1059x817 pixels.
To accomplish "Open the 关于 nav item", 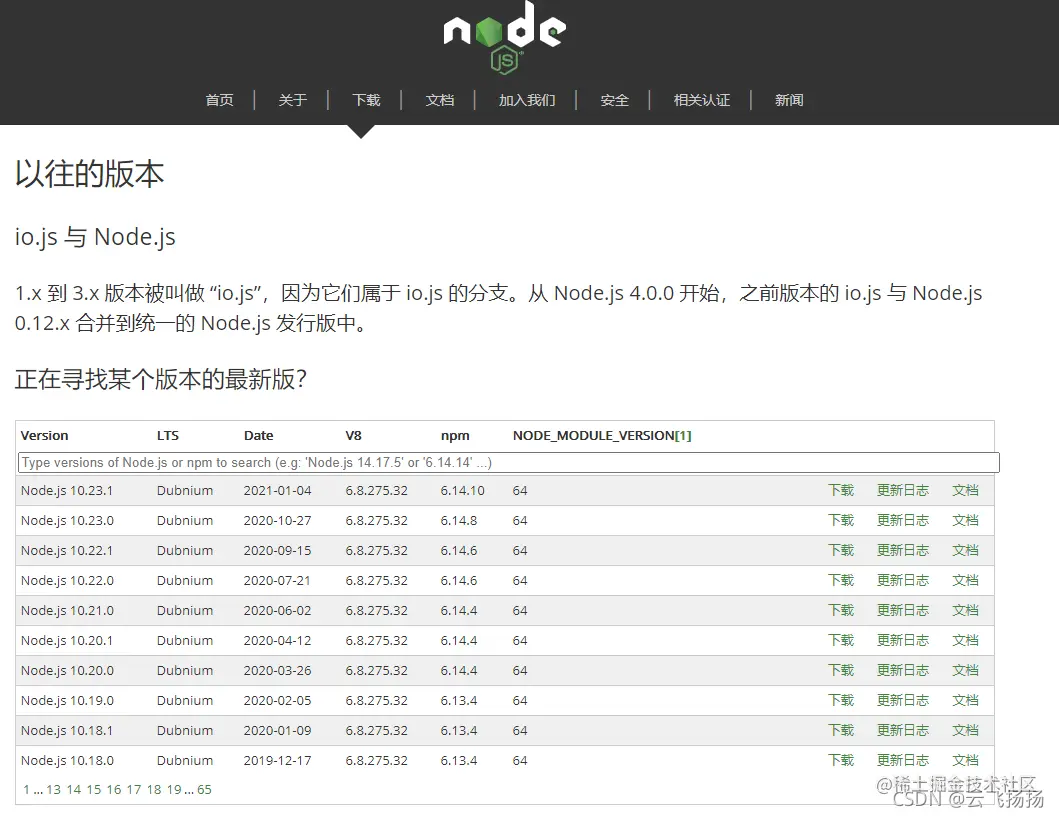I will click(292, 100).
